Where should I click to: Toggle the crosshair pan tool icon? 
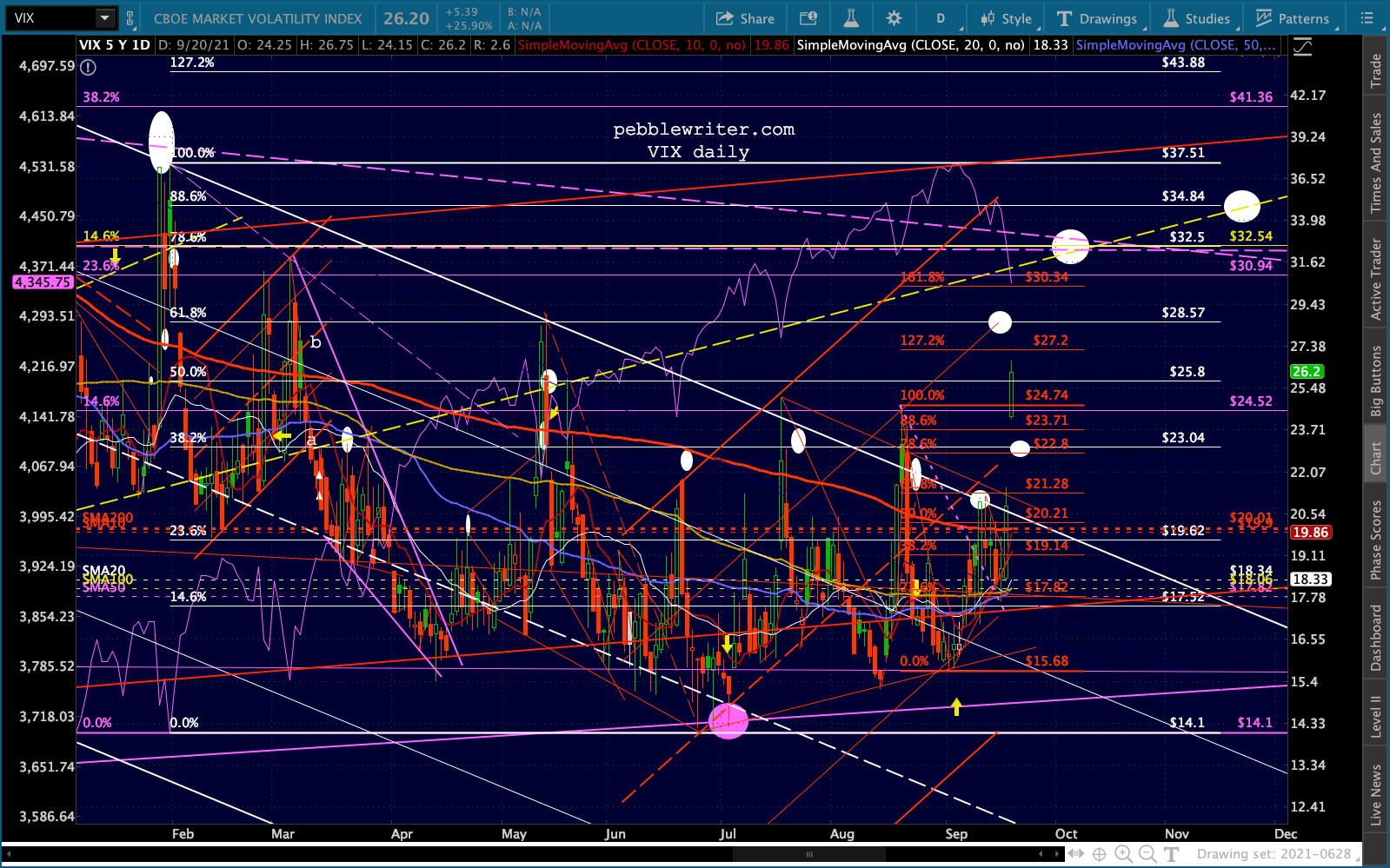pyautogui.click(x=1099, y=854)
